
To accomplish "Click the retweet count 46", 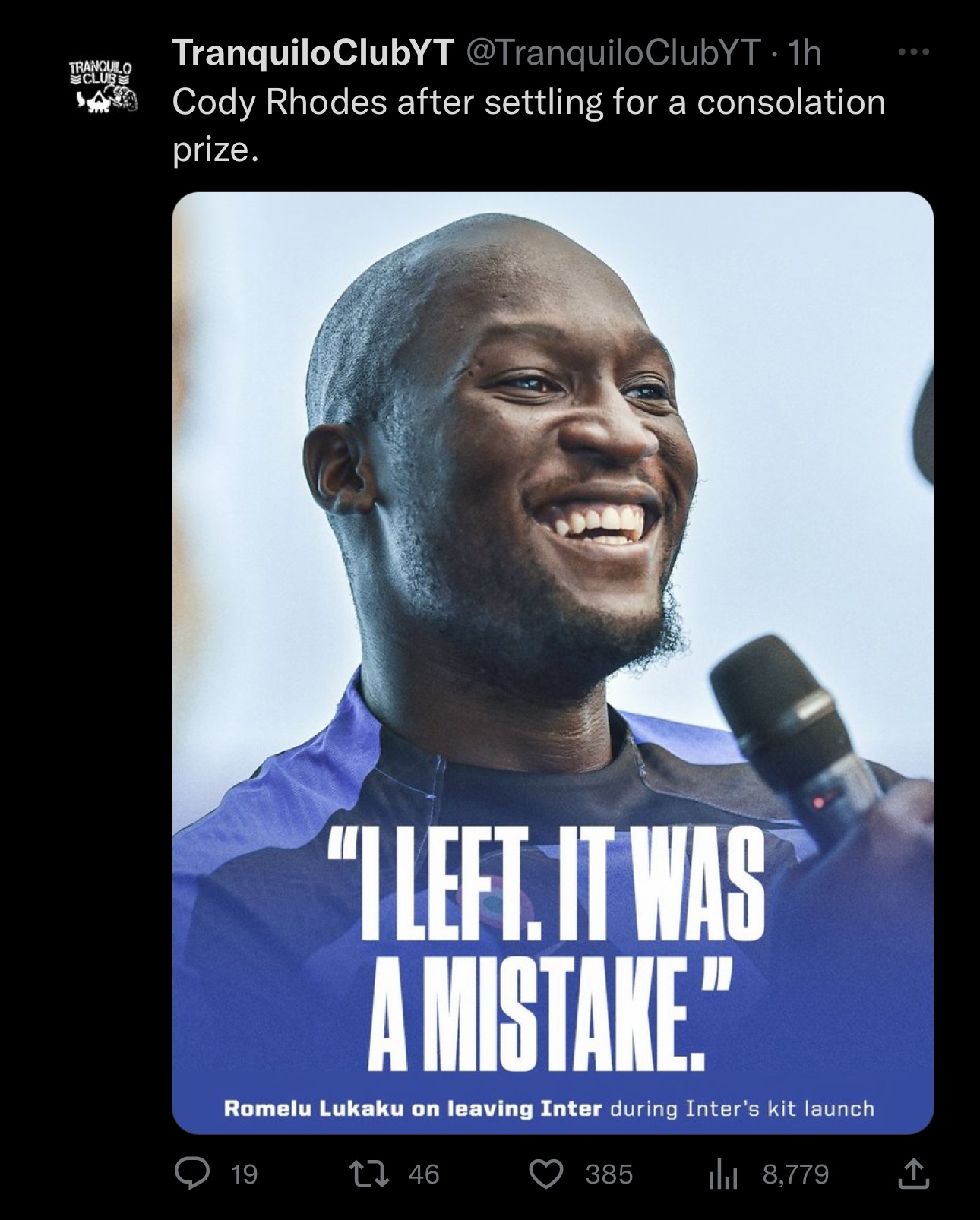I will pos(424,1174).
